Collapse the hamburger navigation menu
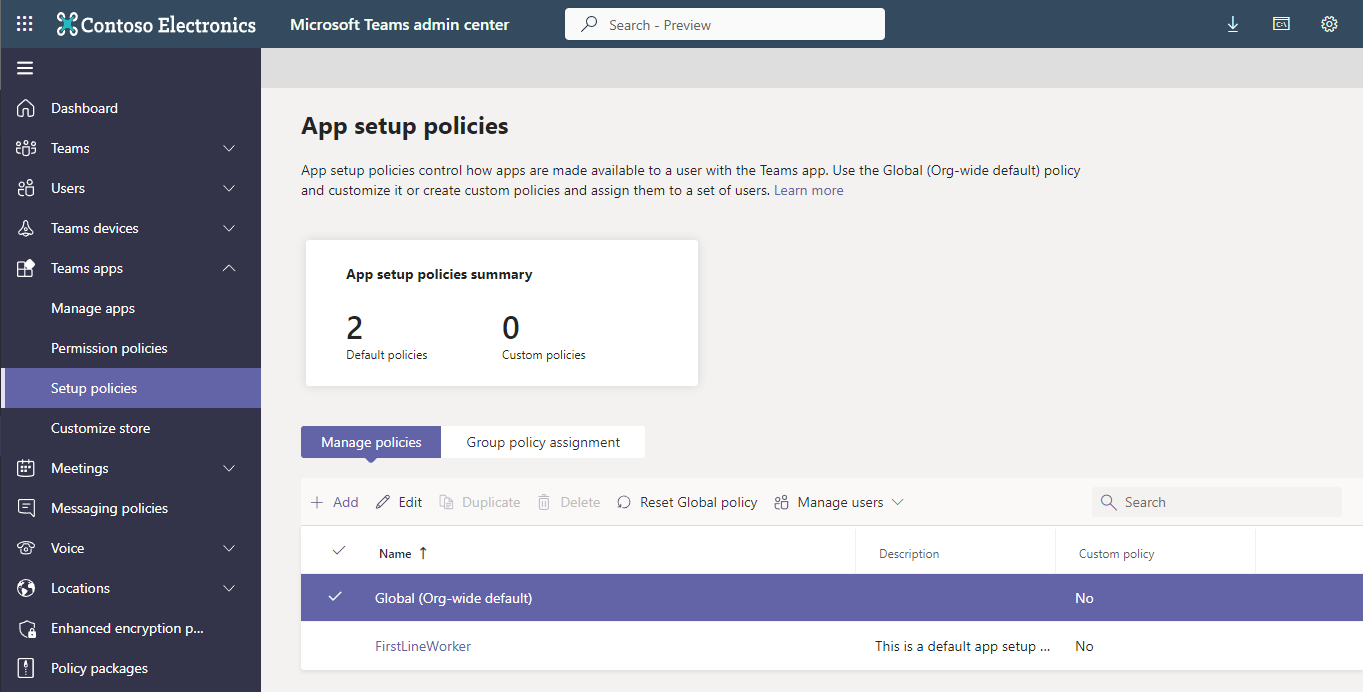1363x692 pixels. [25, 68]
